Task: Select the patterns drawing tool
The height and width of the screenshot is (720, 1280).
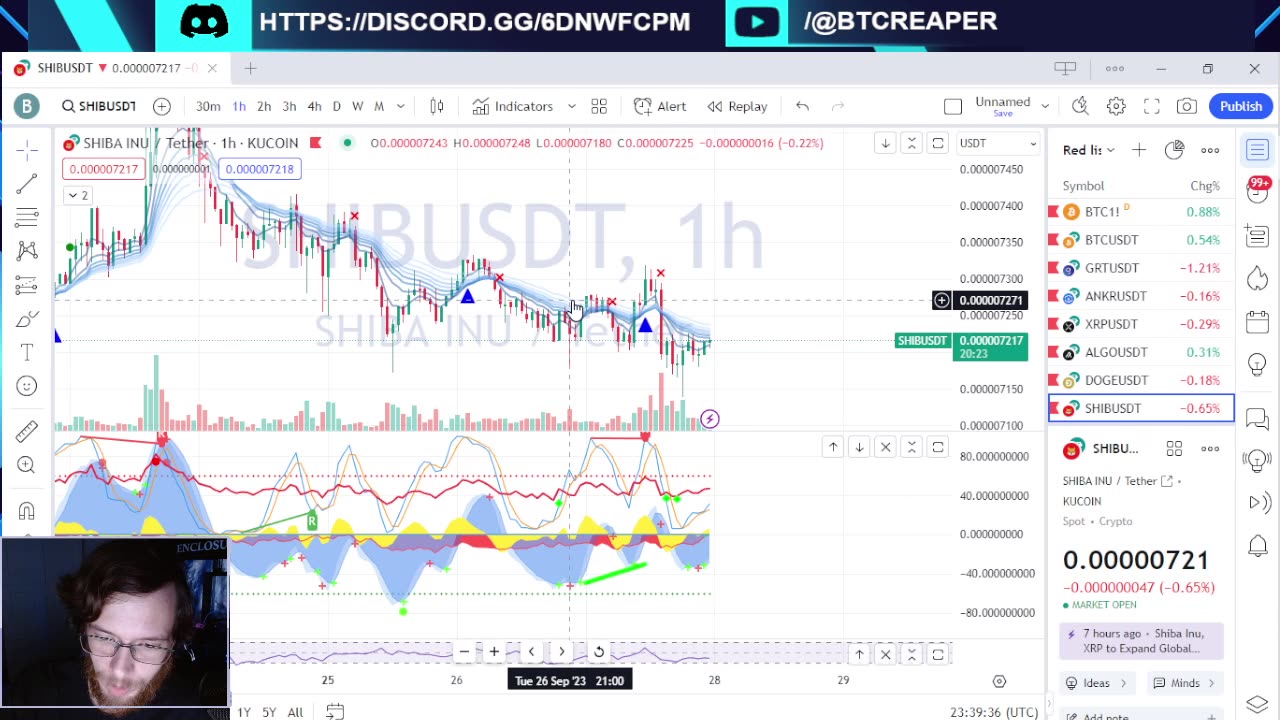Action: [27, 250]
